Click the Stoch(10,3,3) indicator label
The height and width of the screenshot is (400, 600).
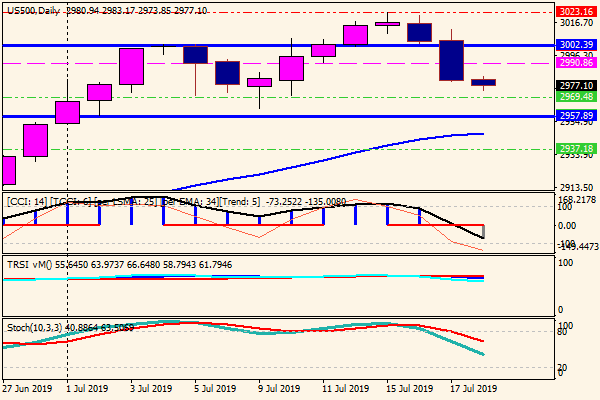pos(38,326)
